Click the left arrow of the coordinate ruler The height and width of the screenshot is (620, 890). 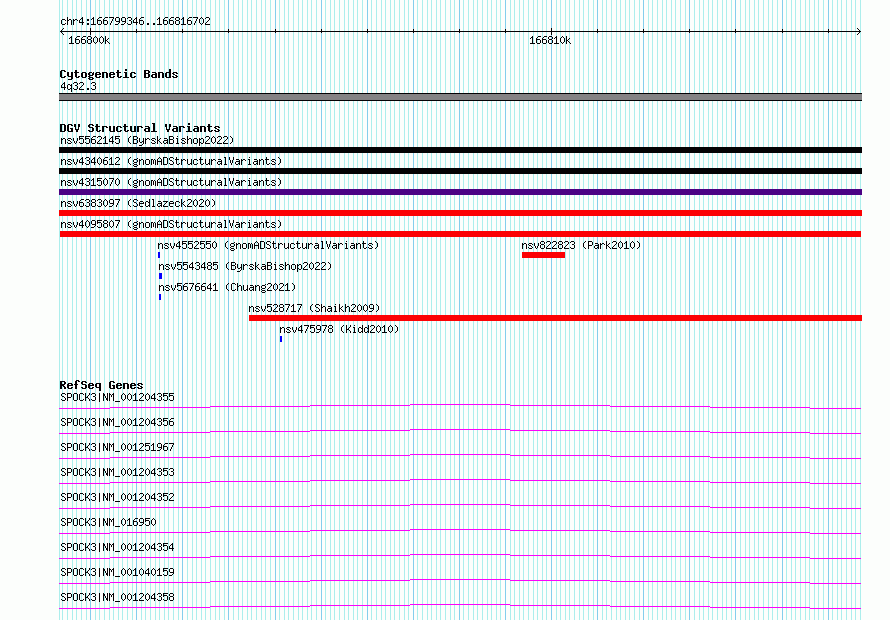(x=62, y=32)
